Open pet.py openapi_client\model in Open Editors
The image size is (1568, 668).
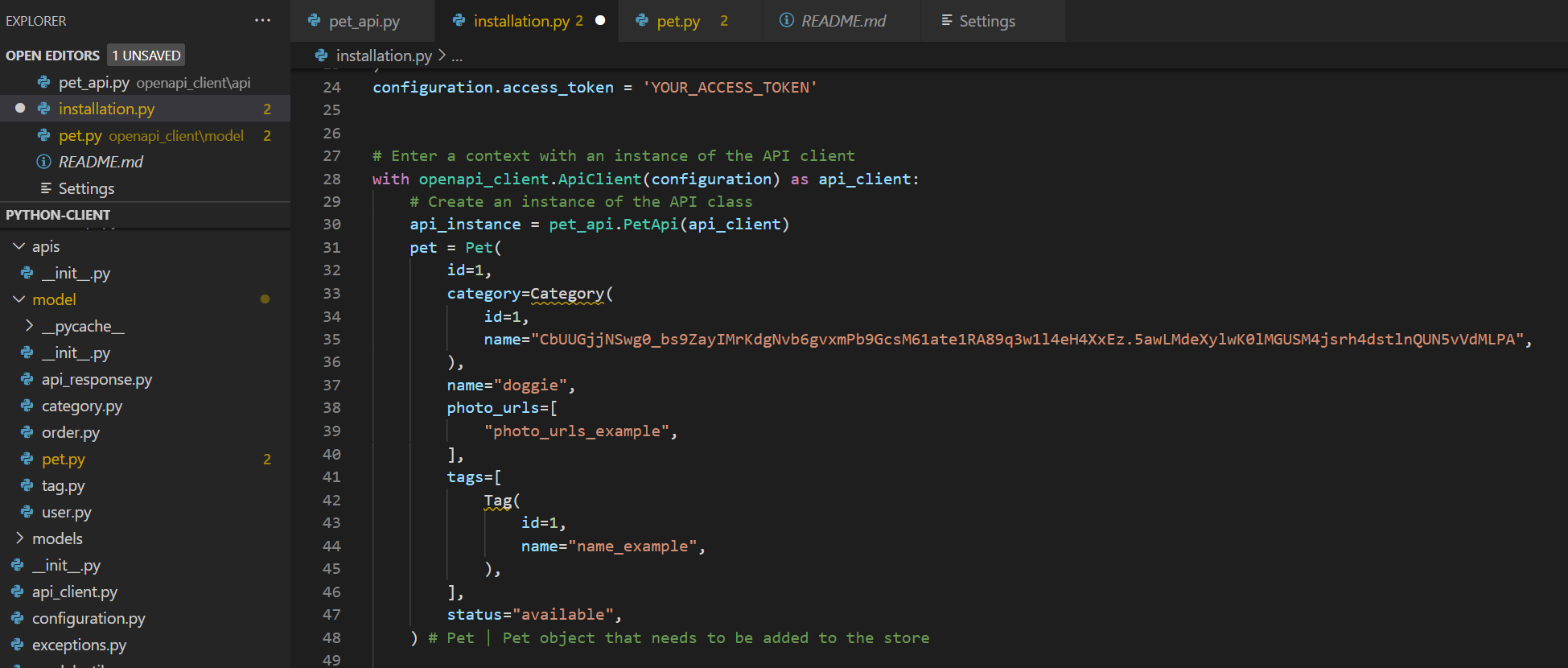(145, 135)
